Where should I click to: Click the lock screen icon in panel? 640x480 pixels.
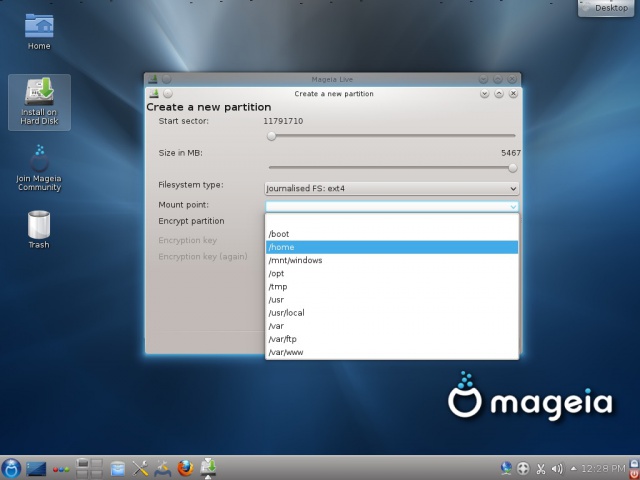click(x=635, y=463)
